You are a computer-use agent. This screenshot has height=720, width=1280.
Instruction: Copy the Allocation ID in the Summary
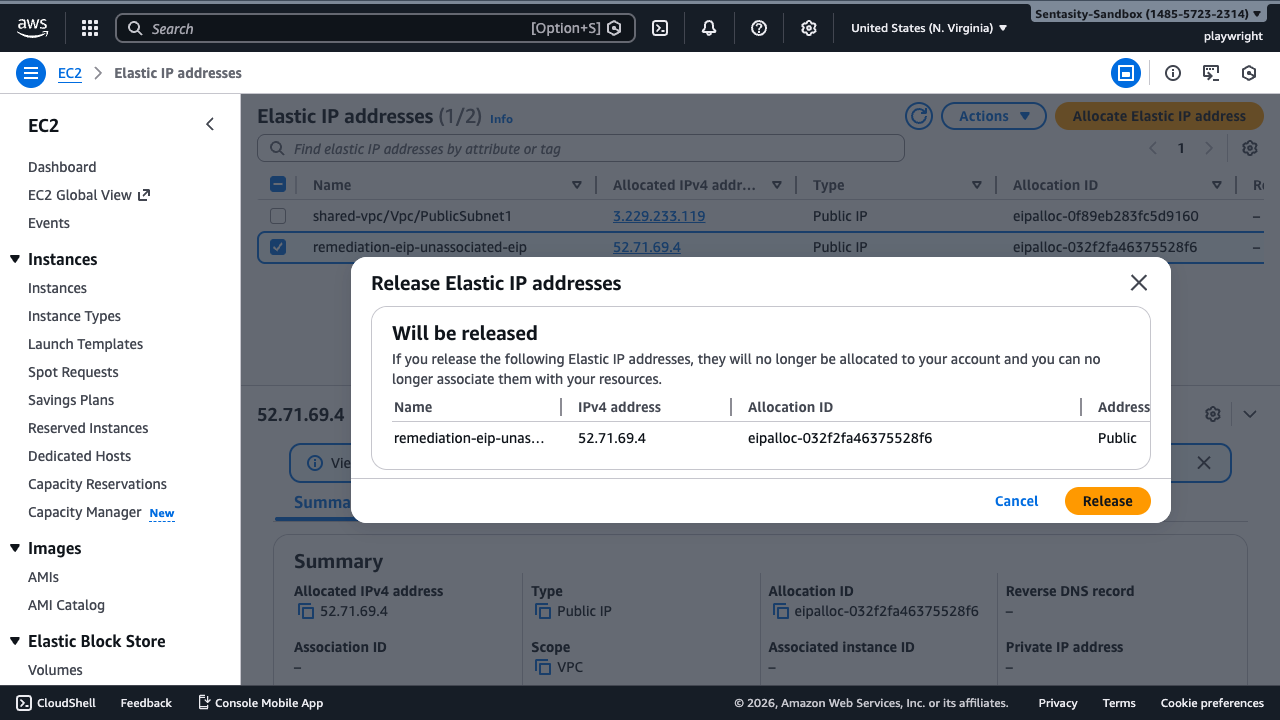(779, 610)
